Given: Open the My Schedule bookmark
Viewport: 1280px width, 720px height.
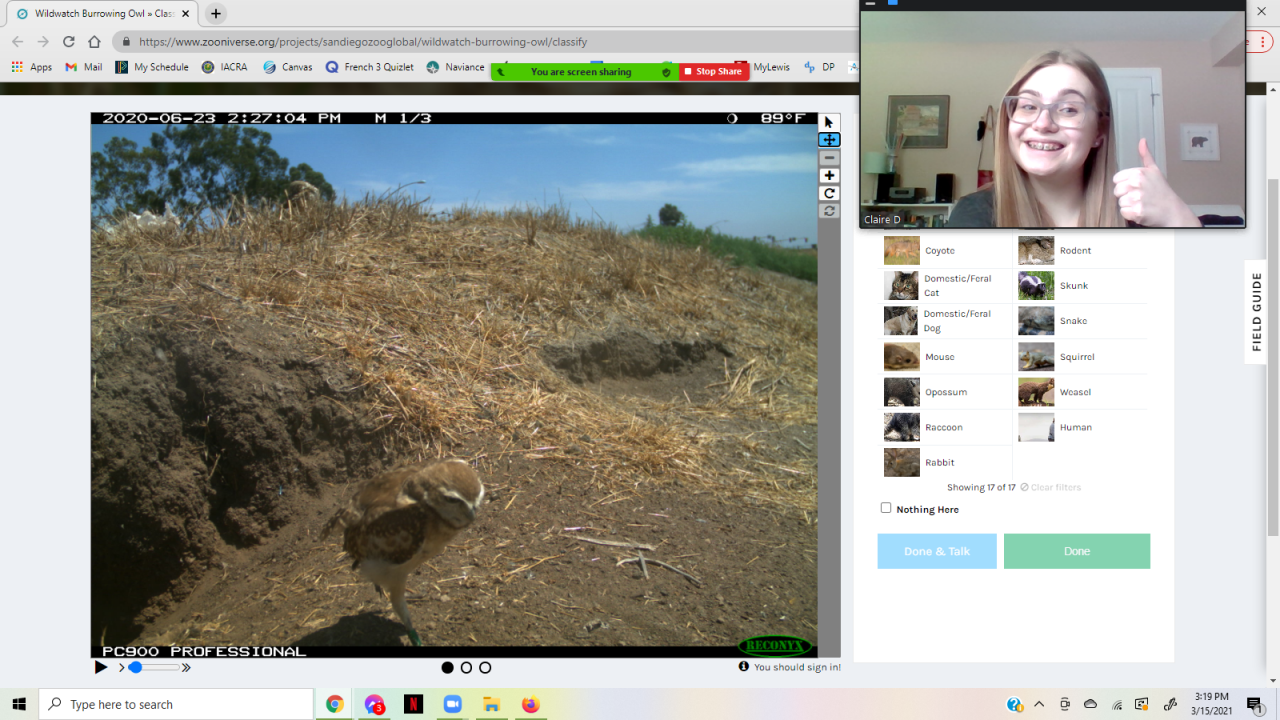Looking at the screenshot, I should coord(152,67).
